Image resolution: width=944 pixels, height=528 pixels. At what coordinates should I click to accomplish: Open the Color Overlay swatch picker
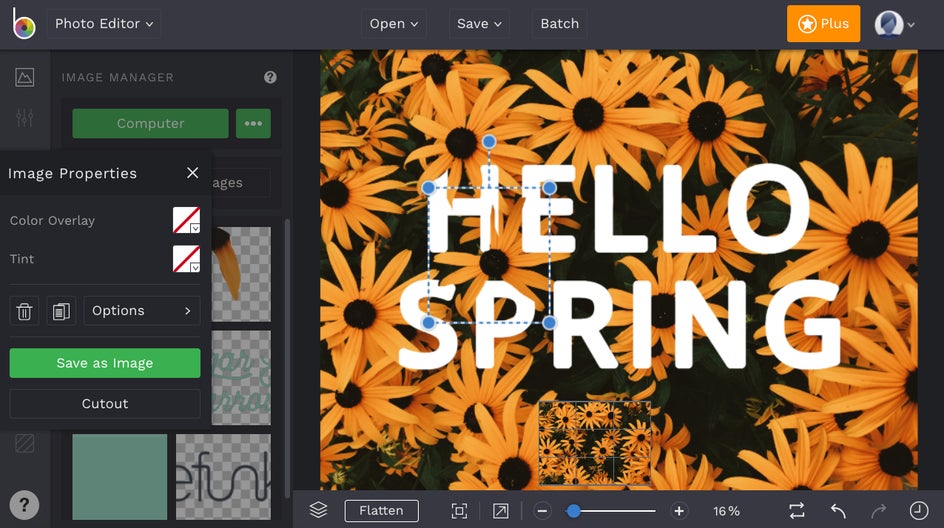(187, 220)
